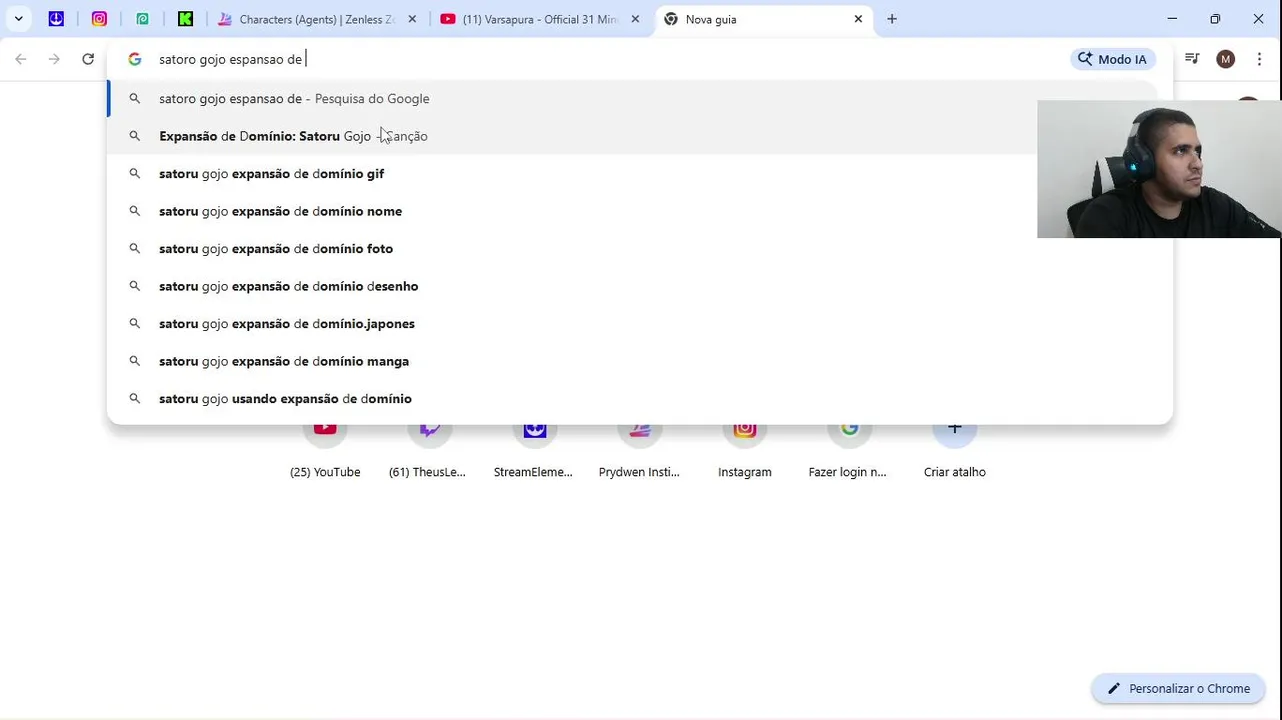1282x720 pixels.
Task: Switch to the pinned blue anchor icon tab
Action: (x=56, y=19)
